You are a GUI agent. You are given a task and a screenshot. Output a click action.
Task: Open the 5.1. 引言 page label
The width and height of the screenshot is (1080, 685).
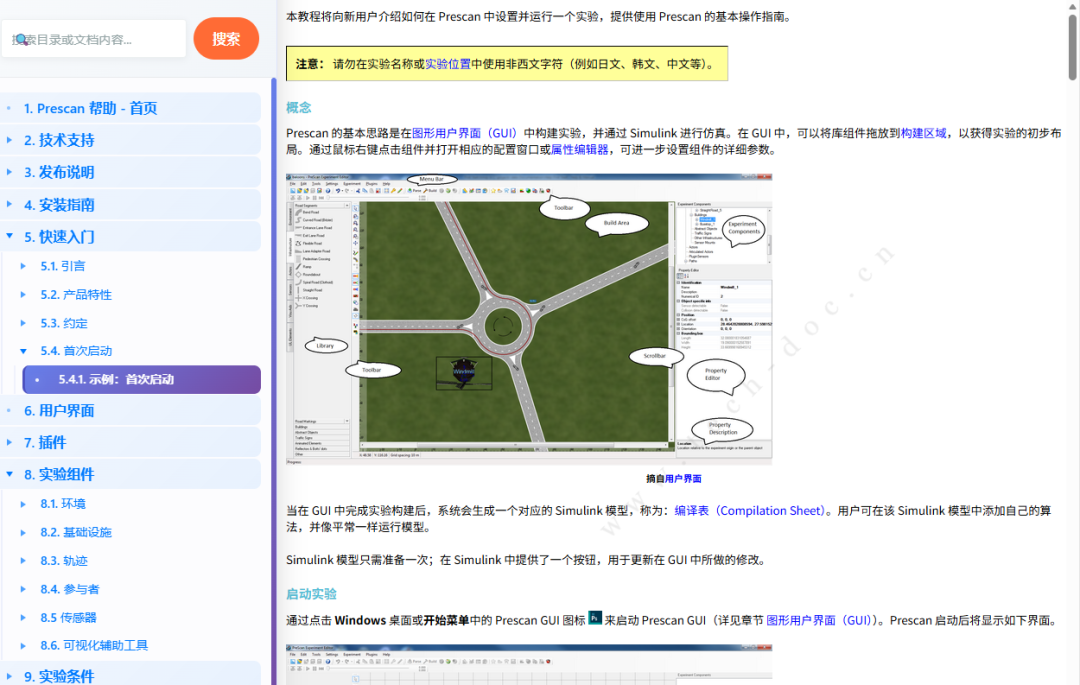tap(63, 266)
